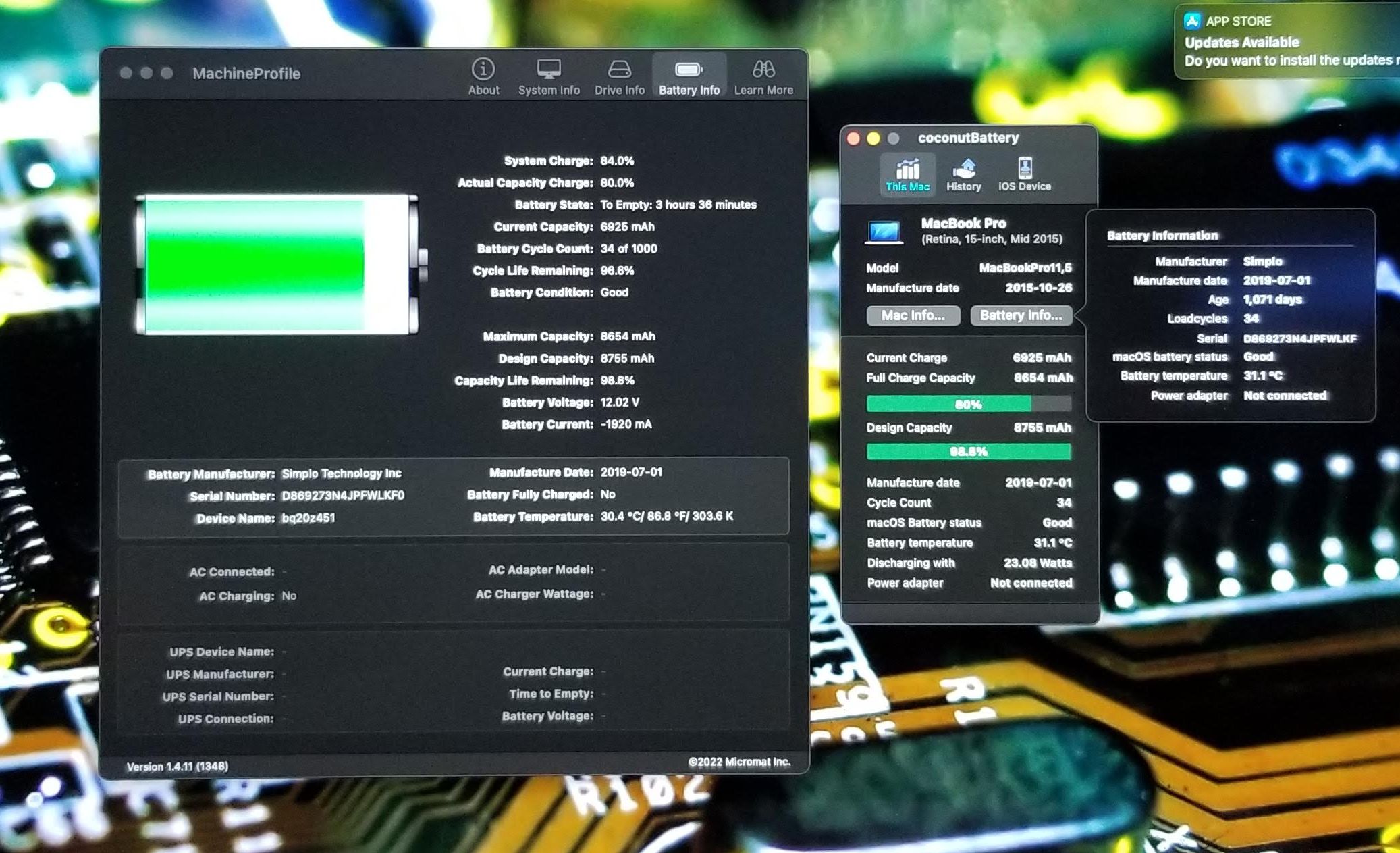Viewport: 1400px width, 853px height.
Task: Select Cycle Life Remaining value "96.6%"
Action: pyautogui.click(x=617, y=271)
